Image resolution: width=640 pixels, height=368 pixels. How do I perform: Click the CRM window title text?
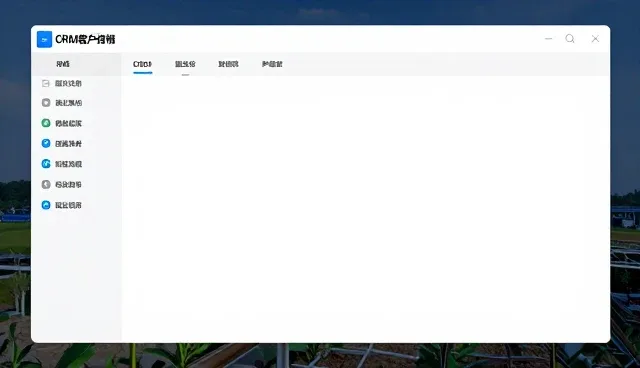click(85, 40)
